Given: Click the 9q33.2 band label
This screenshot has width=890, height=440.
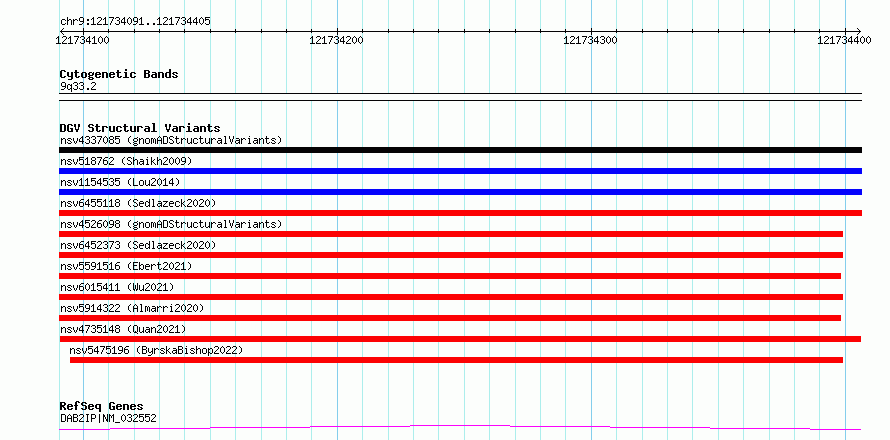Looking at the screenshot, I should (78, 87).
